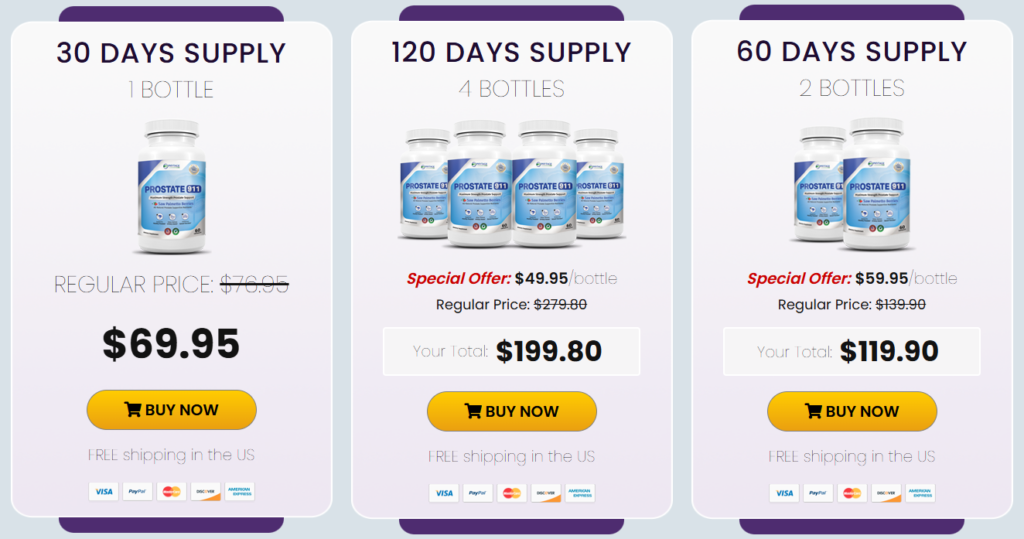Screen dimensions: 1024x539
Task: Click the 120 DAYS SUPPLY heading
Action: 511,53
